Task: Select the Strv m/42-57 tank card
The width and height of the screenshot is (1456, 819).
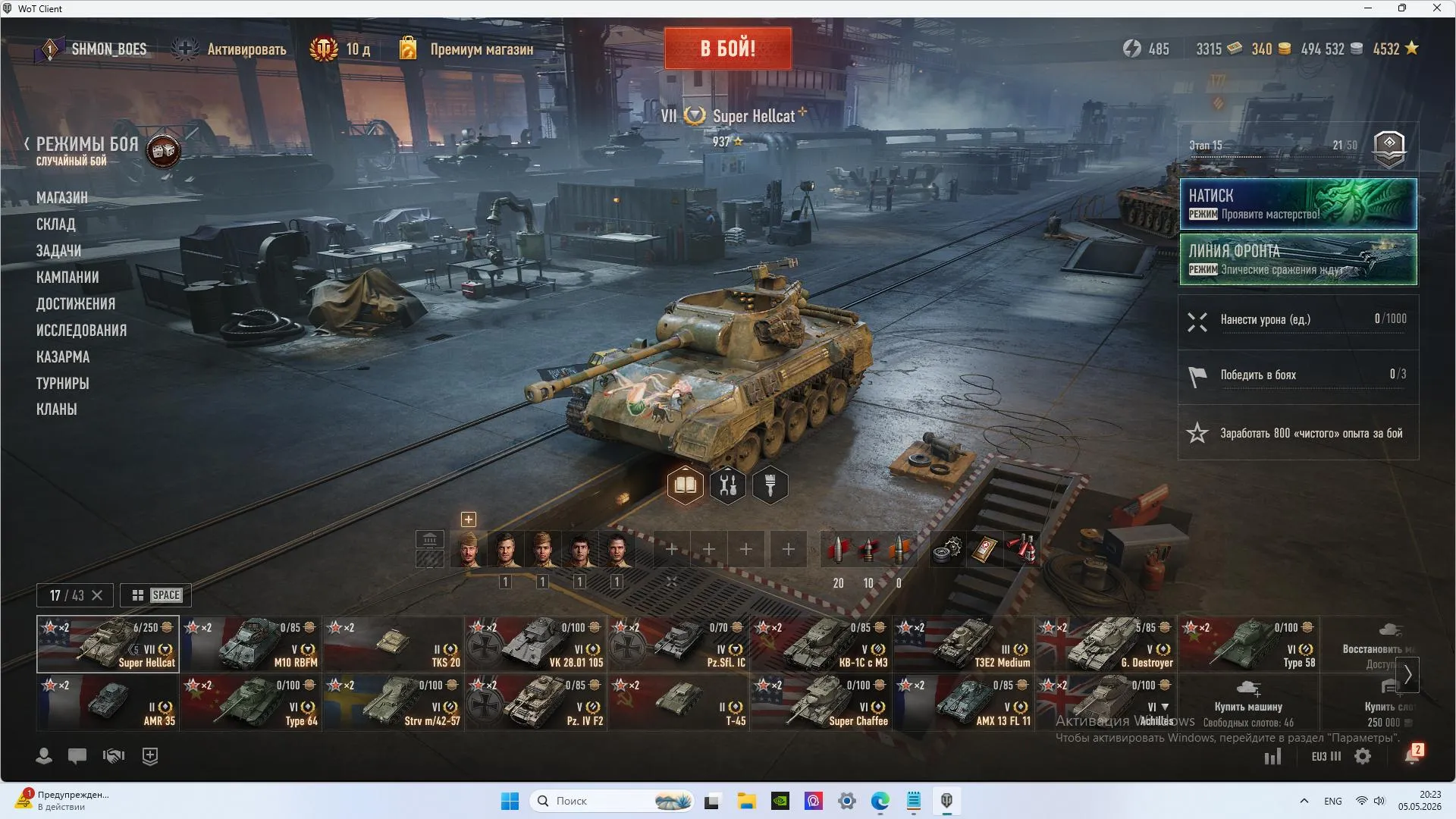Action: (x=393, y=702)
